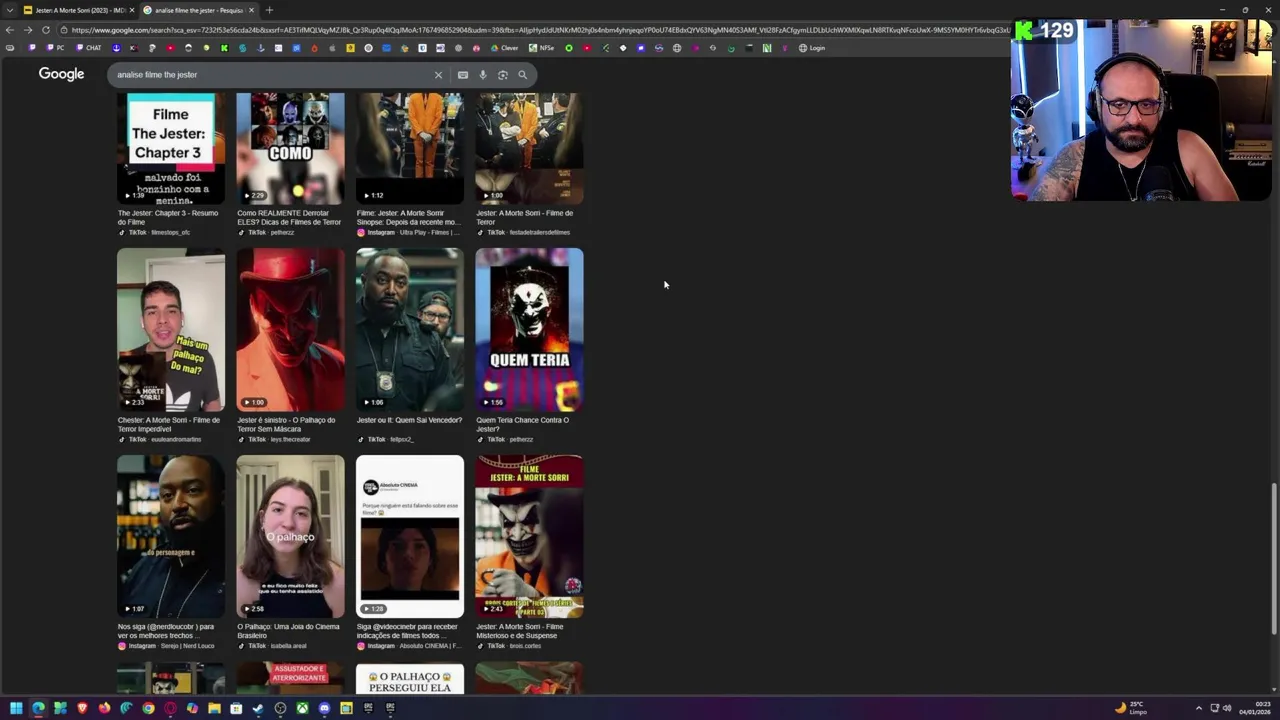Open the ASSUSTADOR E ATERRORIZANTE video

[290, 679]
